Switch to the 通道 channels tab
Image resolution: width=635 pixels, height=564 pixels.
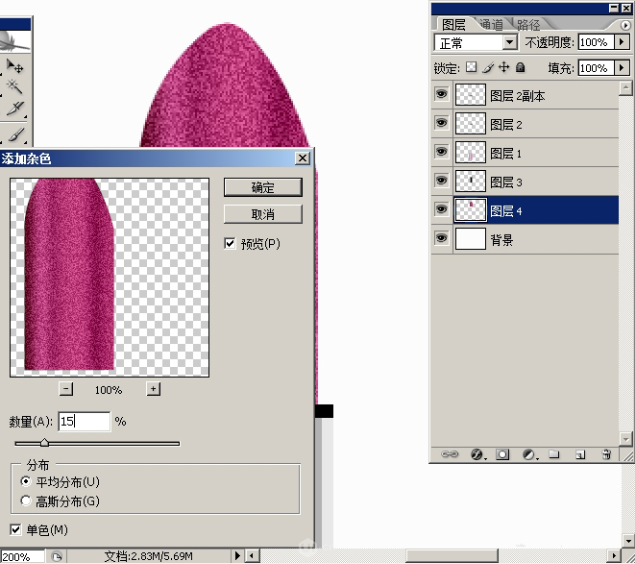tap(490, 24)
